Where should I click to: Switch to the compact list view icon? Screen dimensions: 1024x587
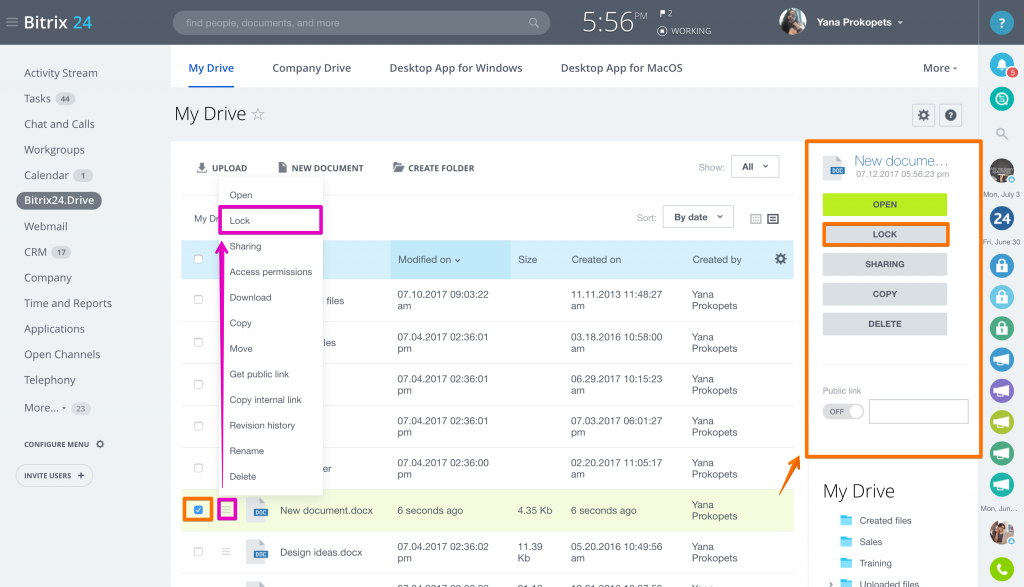click(756, 219)
